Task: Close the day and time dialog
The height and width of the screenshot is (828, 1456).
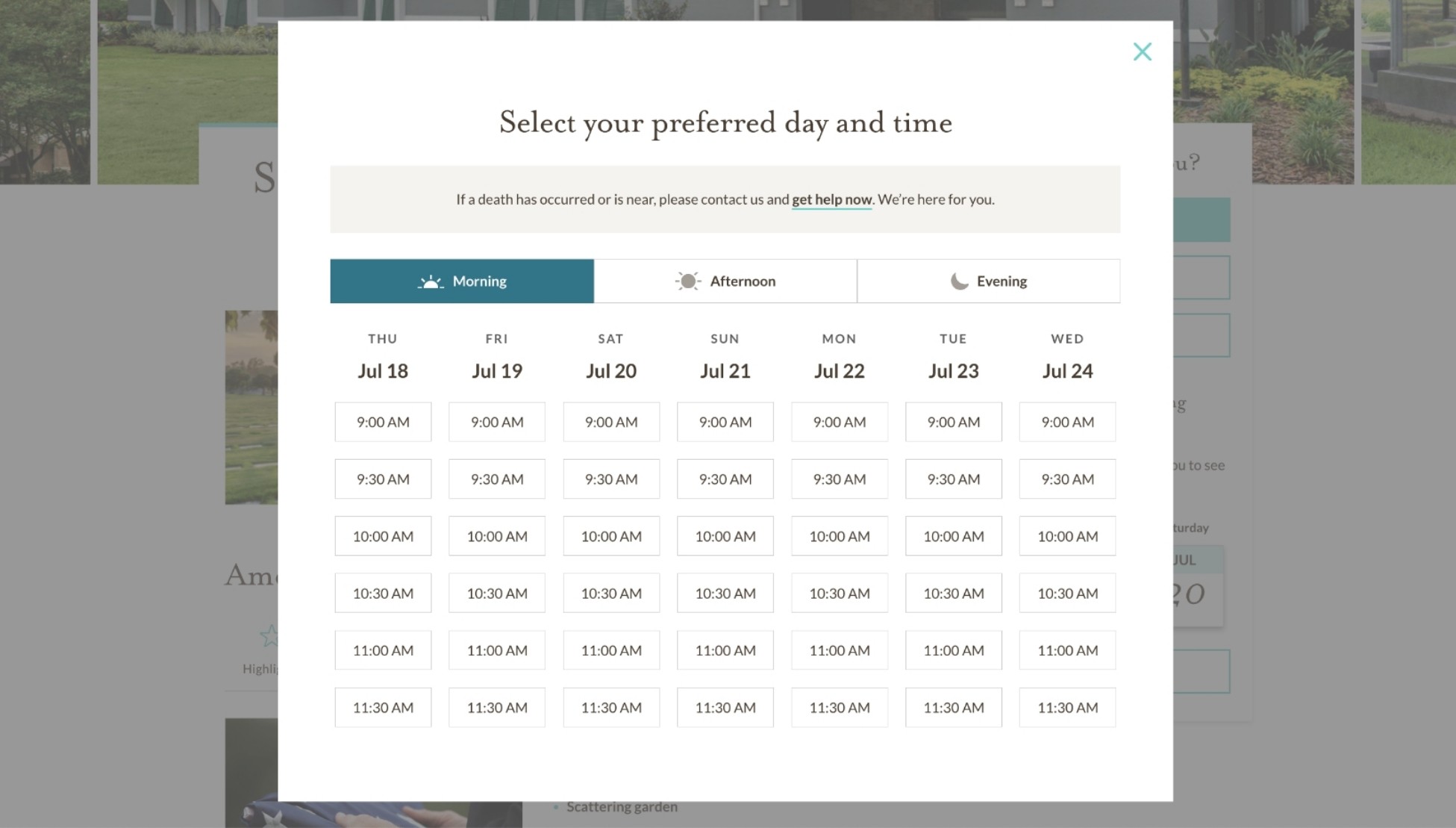Action: [1142, 52]
